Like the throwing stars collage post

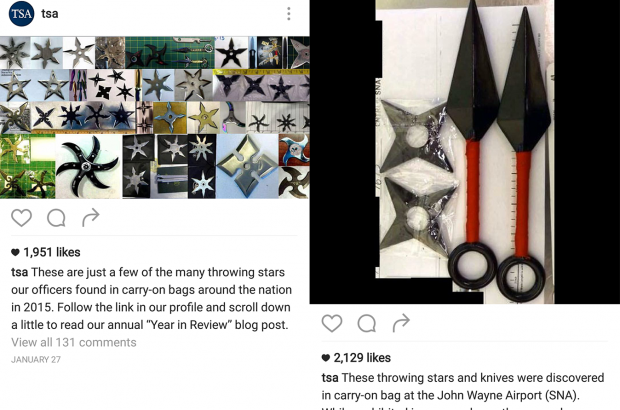coord(21,218)
